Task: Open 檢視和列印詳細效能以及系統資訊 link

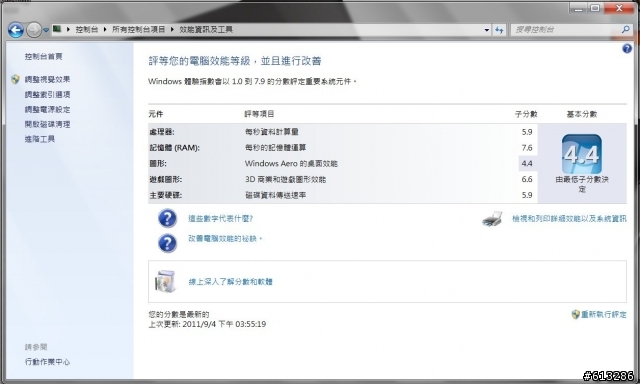Action: pos(569,219)
